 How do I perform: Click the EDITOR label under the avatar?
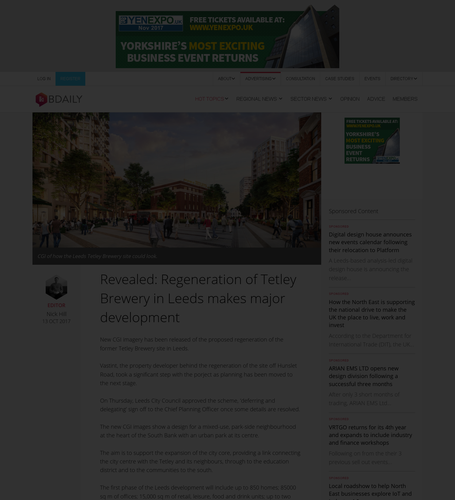[x=56, y=305]
